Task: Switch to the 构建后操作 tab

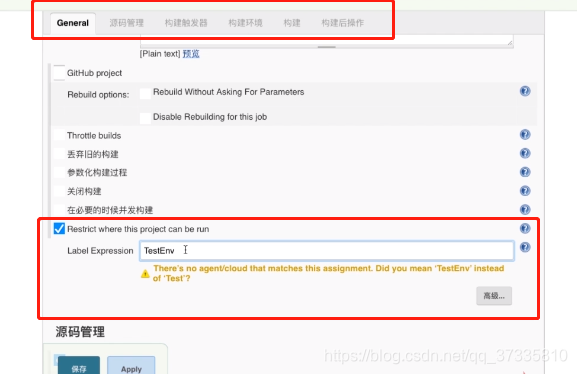Action: coord(343,23)
